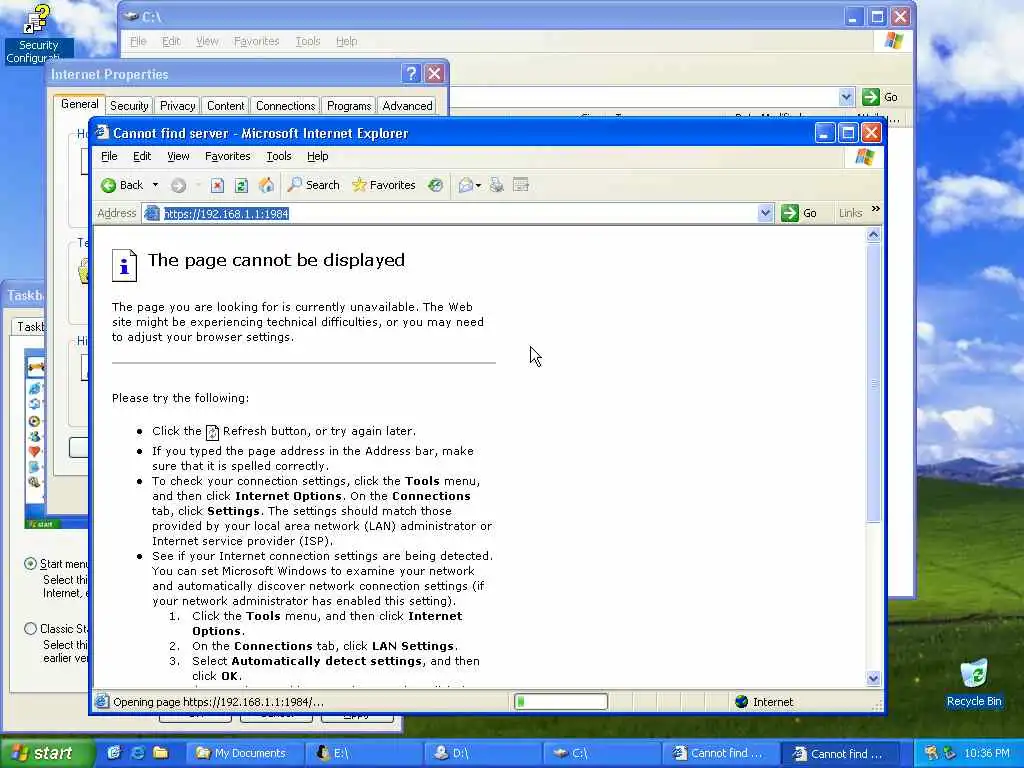1024x768 pixels.
Task: Click the page icon in the address bar
Action: tap(152, 214)
